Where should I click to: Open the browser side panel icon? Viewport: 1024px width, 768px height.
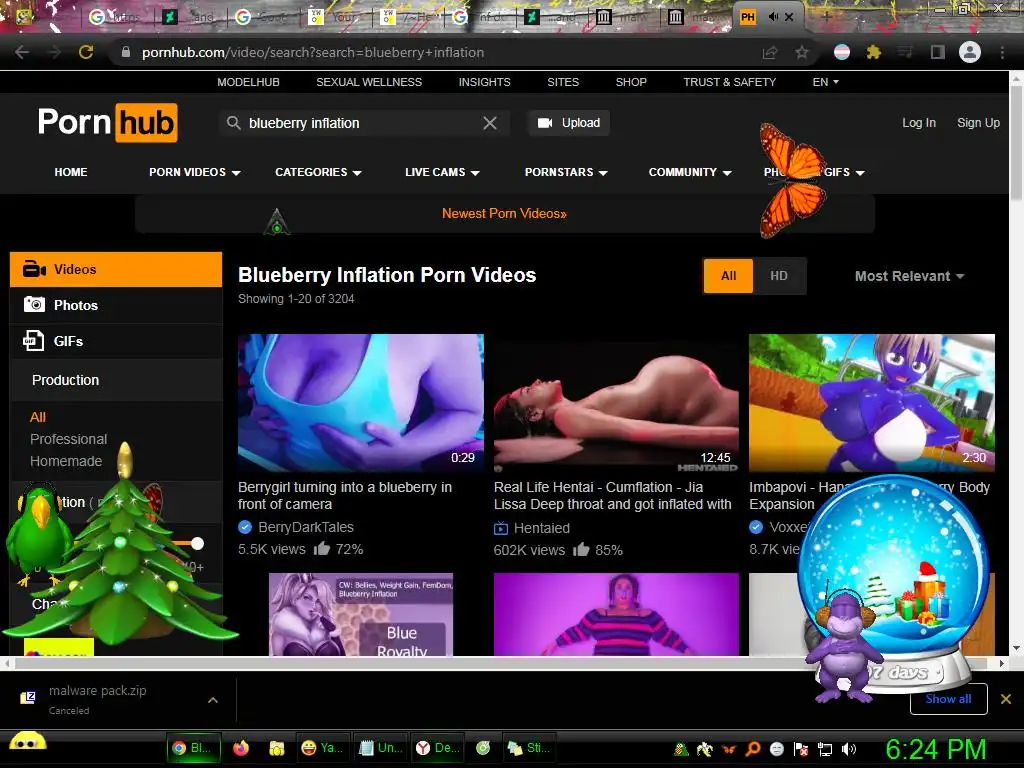click(x=938, y=52)
